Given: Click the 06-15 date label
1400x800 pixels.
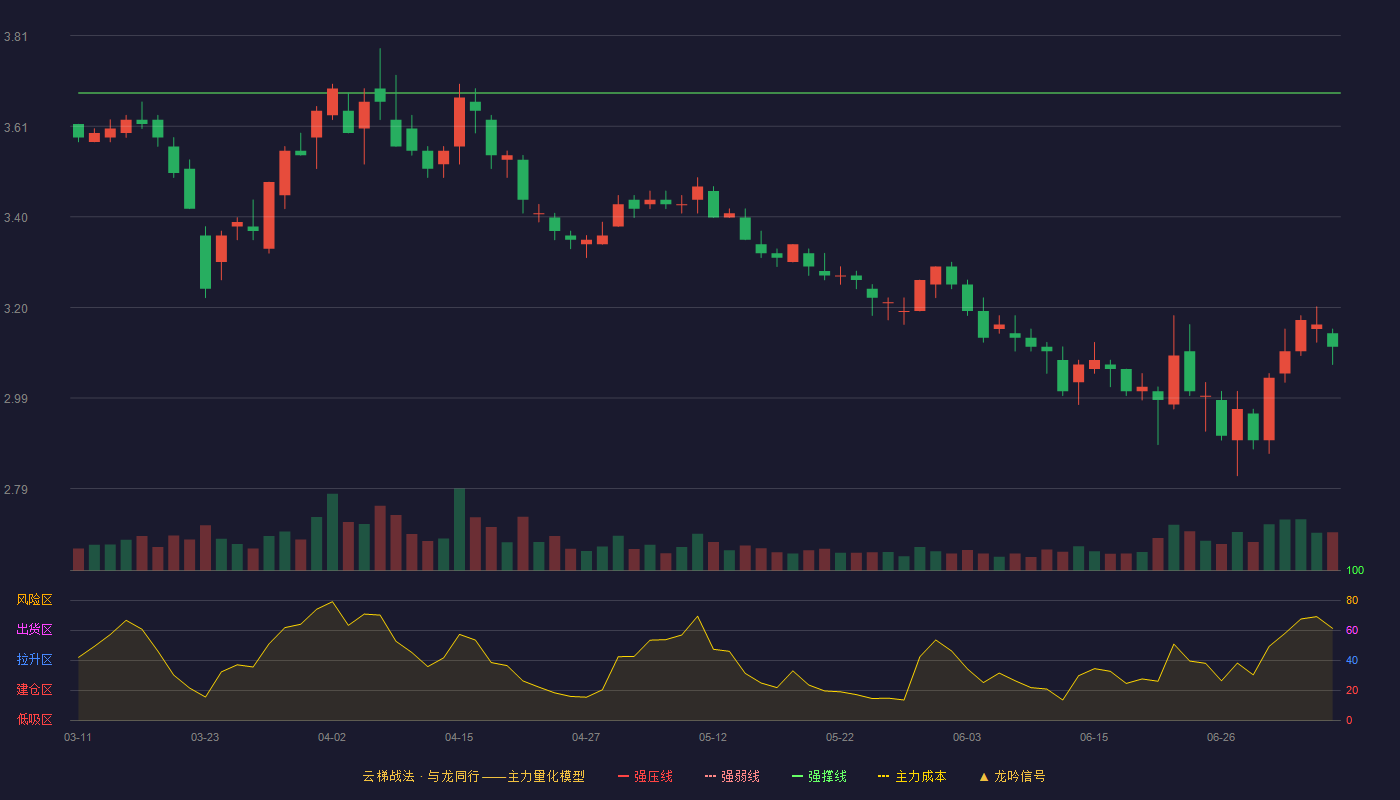Looking at the screenshot, I should point(1094,737).
